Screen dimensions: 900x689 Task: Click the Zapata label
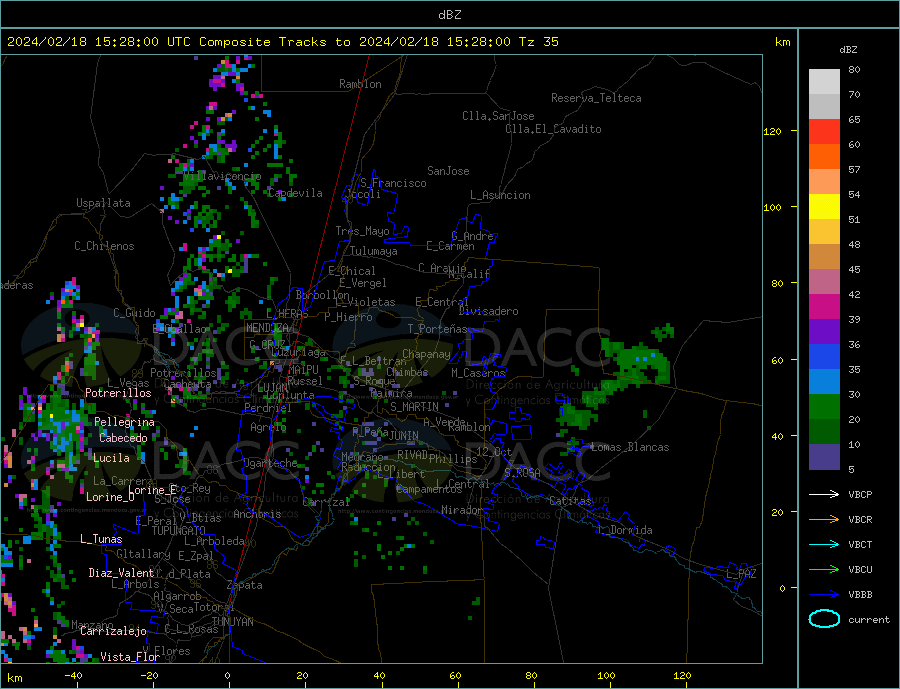(245, 585)
